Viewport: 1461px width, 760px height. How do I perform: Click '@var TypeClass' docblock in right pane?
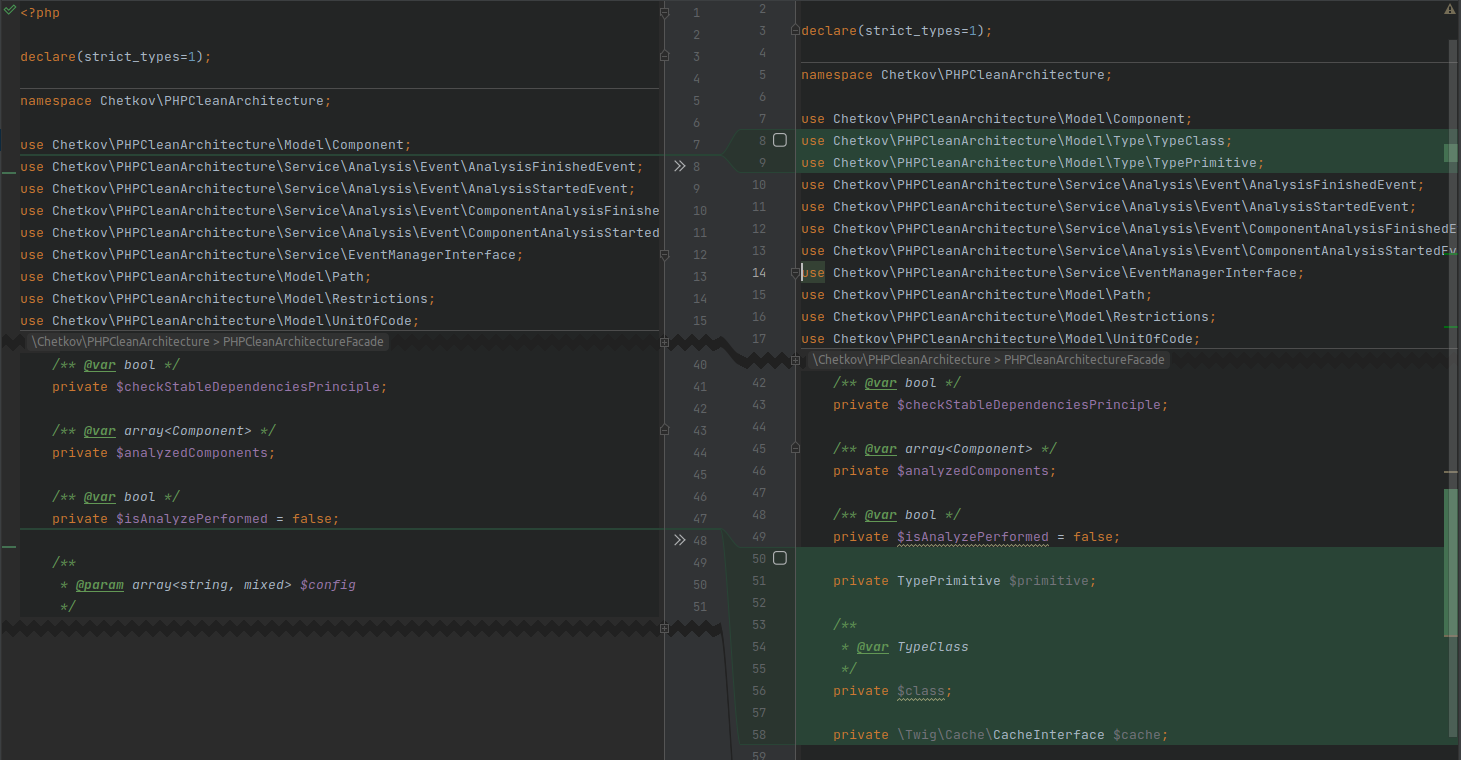click(x=913, y=647)
